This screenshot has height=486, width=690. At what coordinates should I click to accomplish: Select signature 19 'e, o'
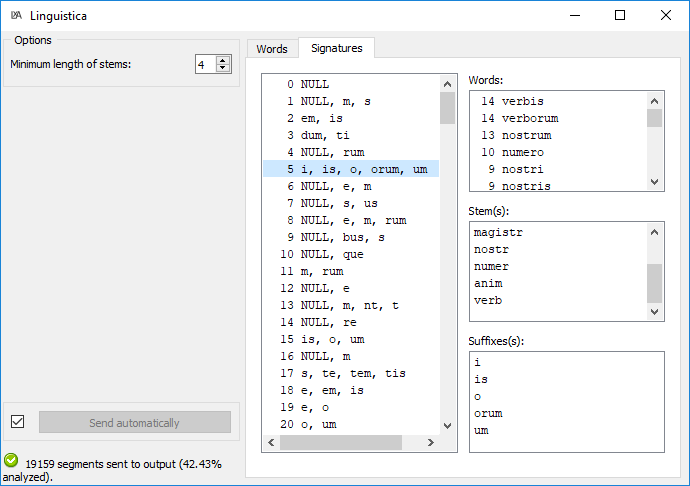[x=351, y=407]
